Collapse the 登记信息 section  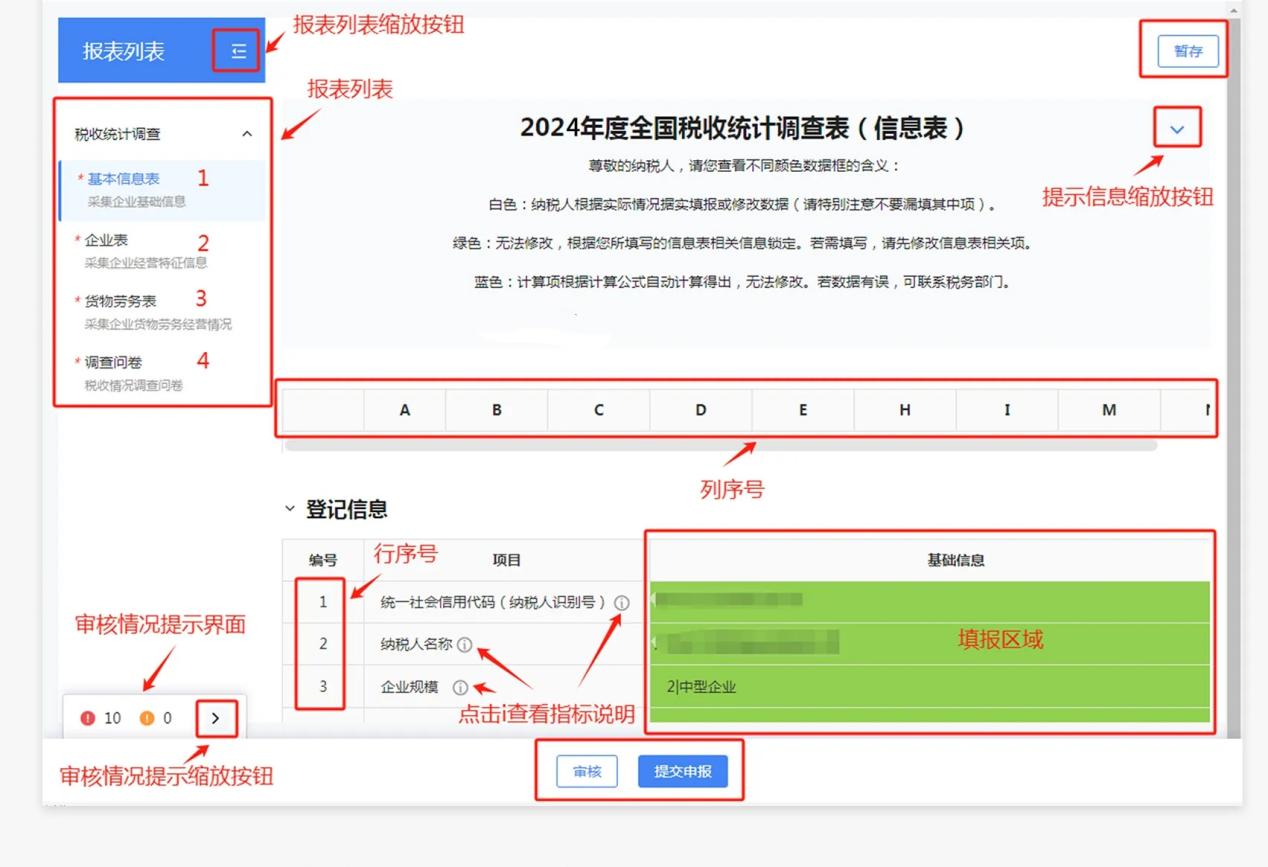coord(290,509)
